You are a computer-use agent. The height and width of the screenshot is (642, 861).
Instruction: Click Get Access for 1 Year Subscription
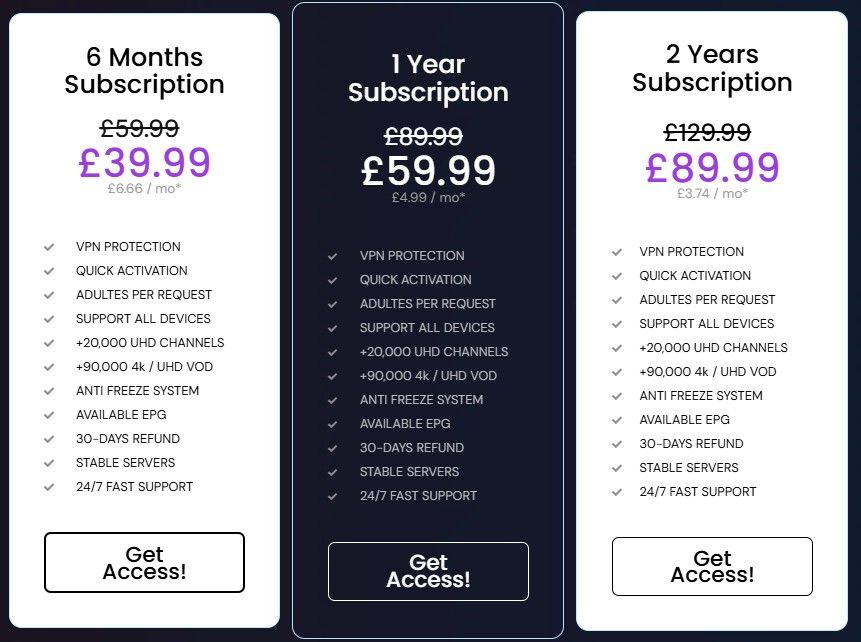pos(428,571)
